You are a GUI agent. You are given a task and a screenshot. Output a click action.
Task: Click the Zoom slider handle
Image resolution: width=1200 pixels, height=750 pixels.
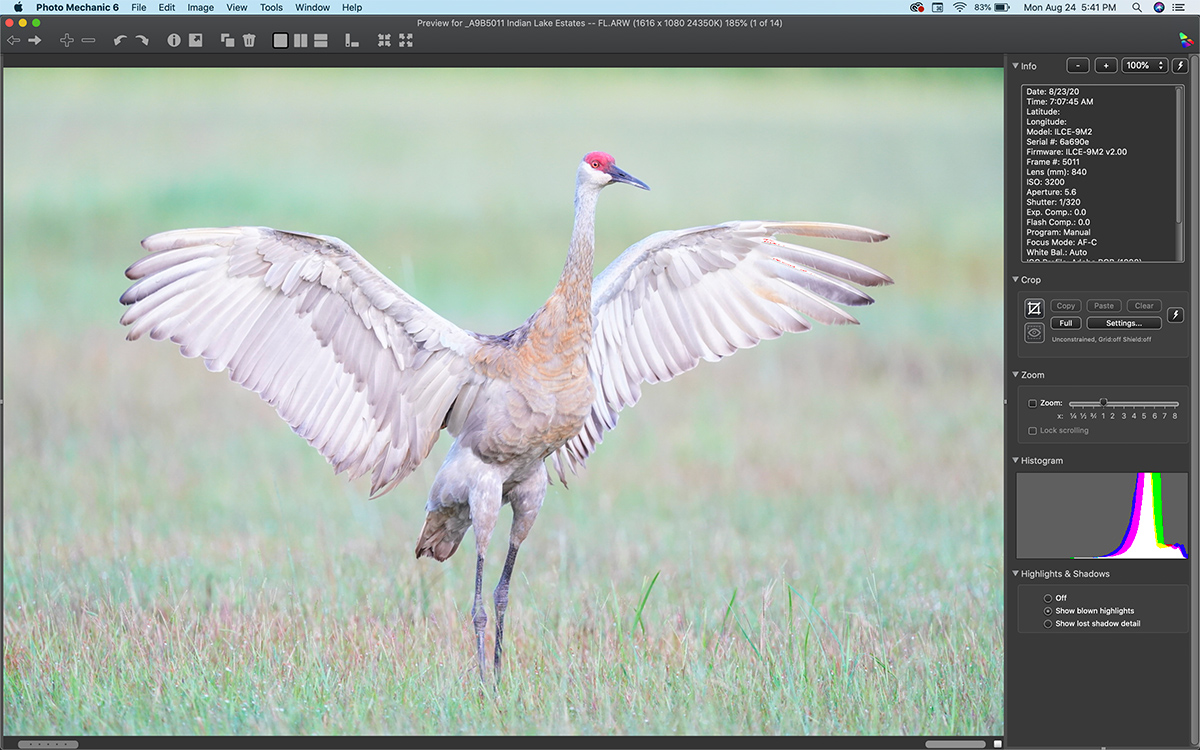pos(1103,403)
